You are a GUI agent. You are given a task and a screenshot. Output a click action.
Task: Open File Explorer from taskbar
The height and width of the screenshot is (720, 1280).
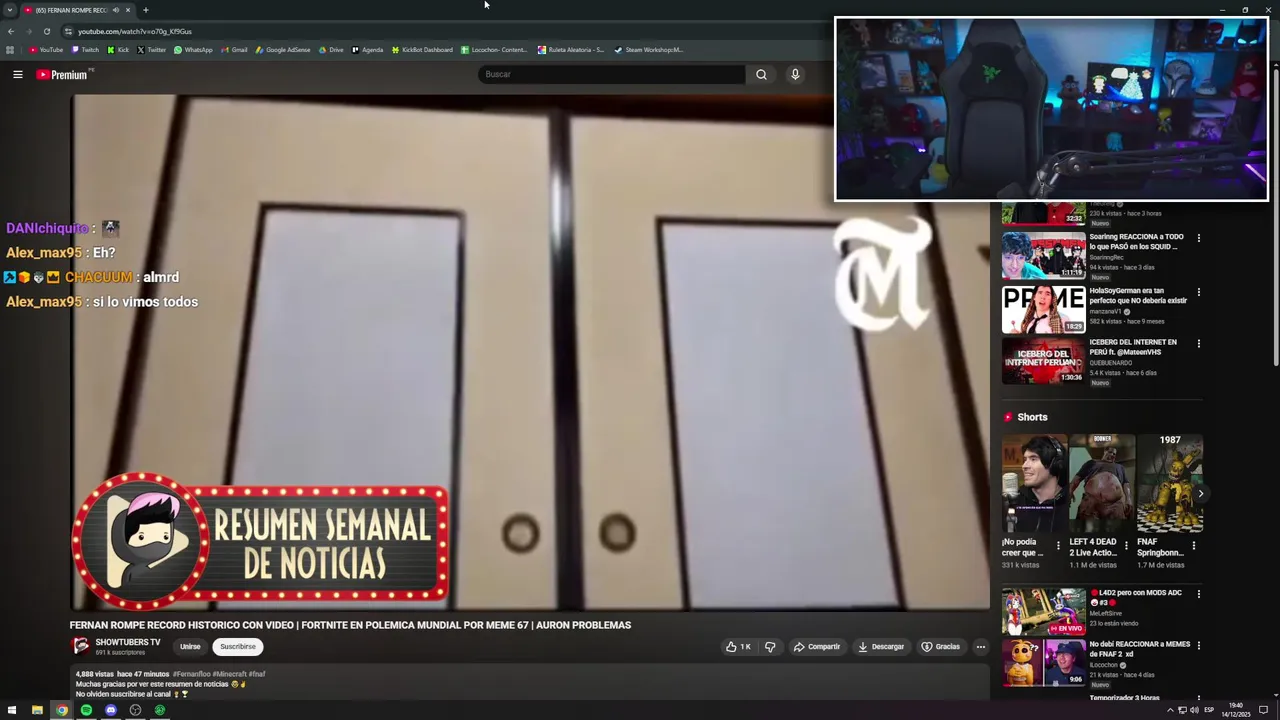pyautogui.click(x=37, y=710)
